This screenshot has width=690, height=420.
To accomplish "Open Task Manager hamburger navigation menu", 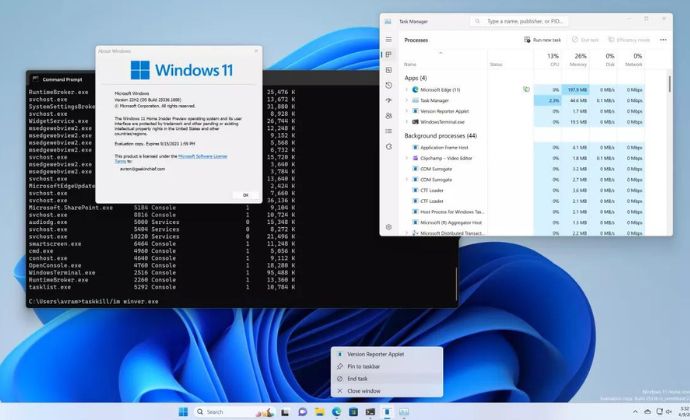I will pos(389,40).
